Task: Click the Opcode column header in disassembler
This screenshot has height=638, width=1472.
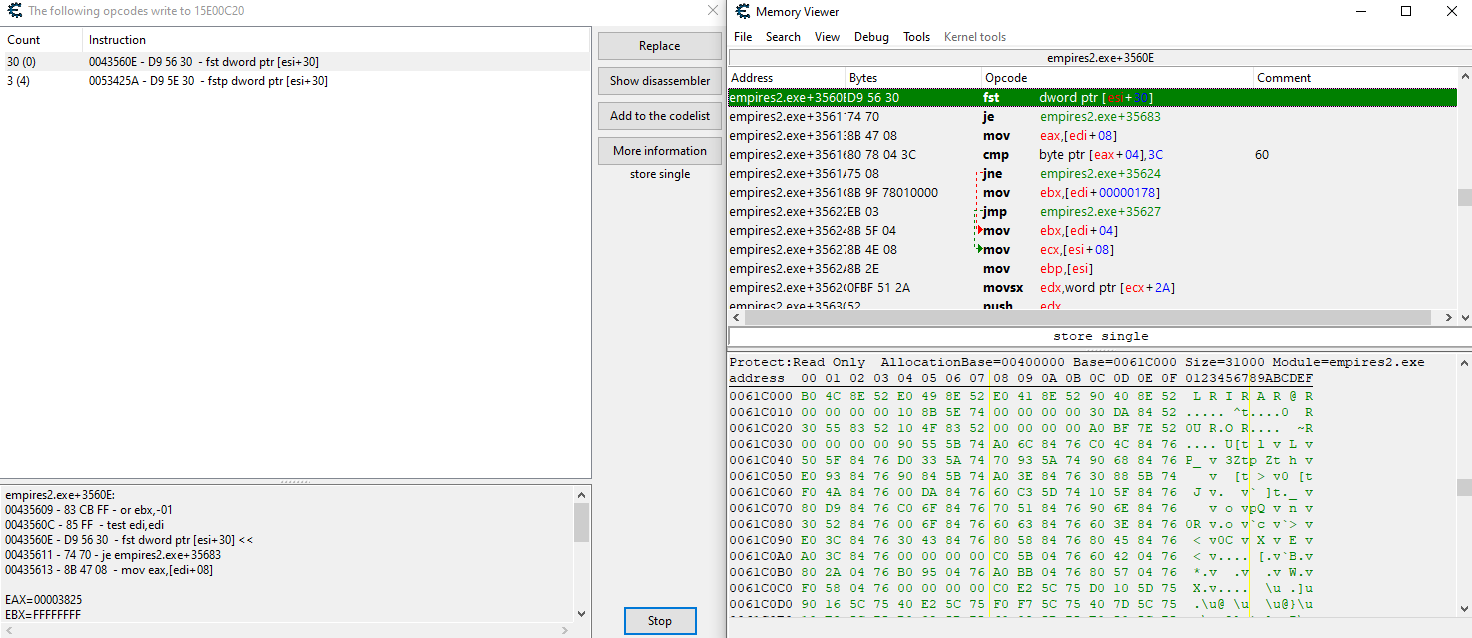Action: click(x=1117, y=78)
